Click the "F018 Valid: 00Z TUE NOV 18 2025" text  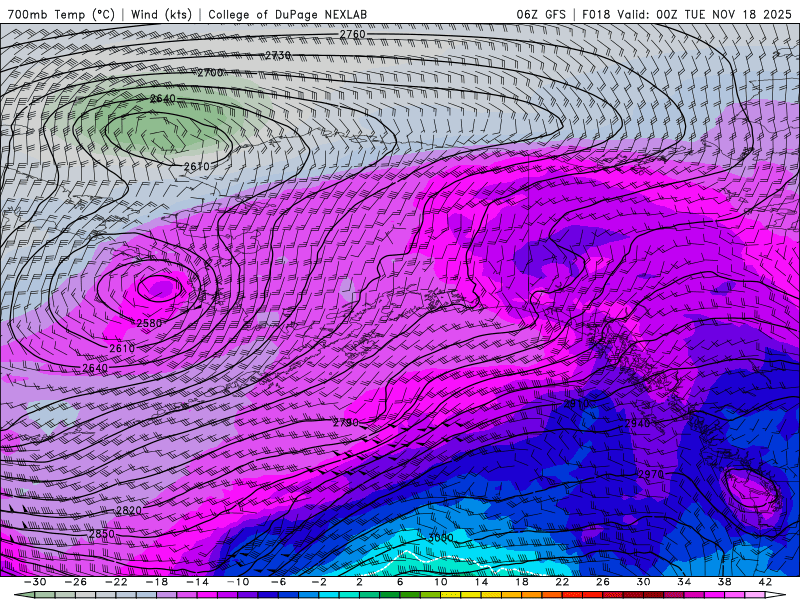[x=687, y=14]
